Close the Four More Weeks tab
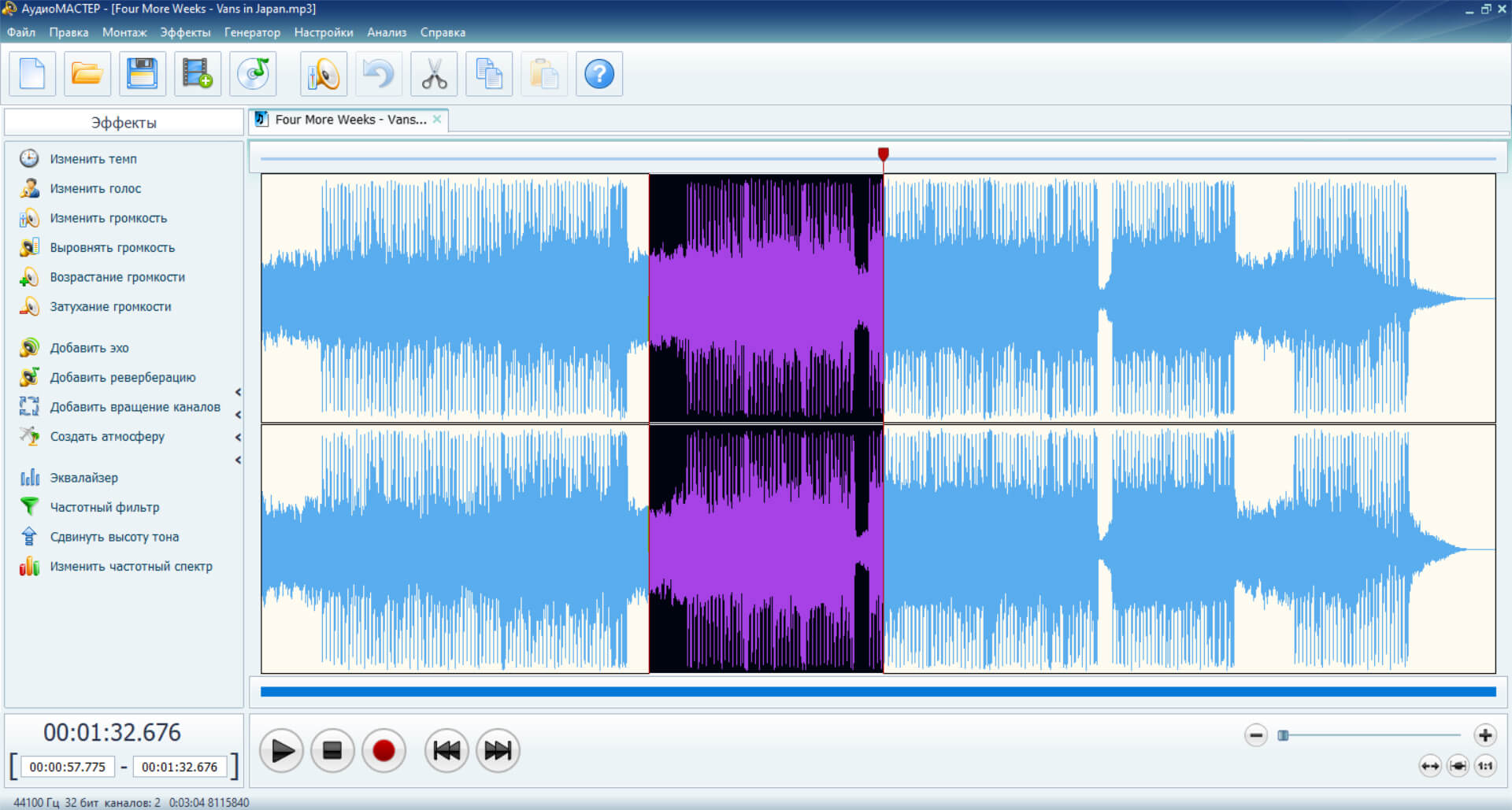Screen dimensions: 1512x810 [437, 119]
